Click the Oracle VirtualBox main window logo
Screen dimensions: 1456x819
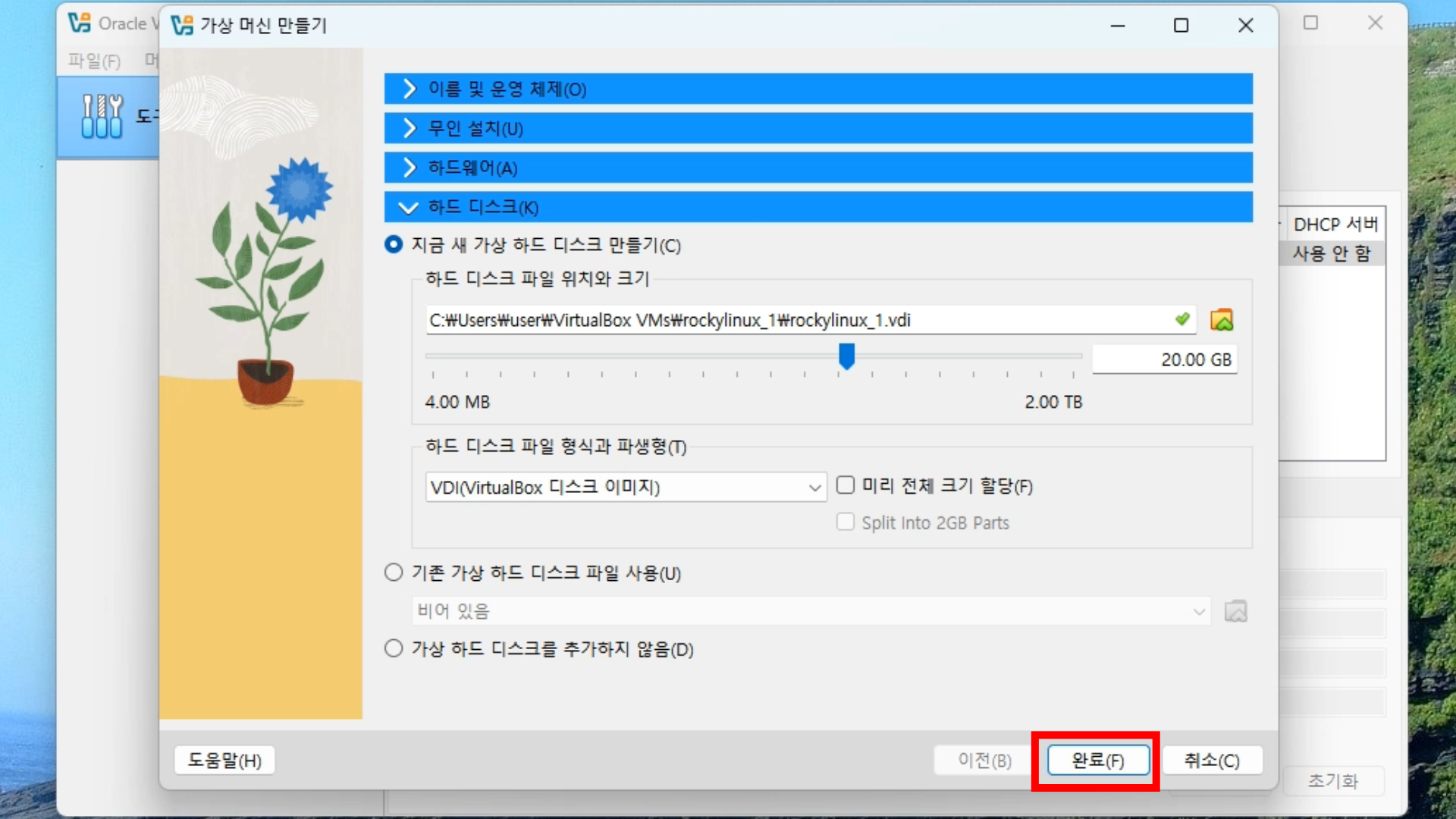point(79,24)
